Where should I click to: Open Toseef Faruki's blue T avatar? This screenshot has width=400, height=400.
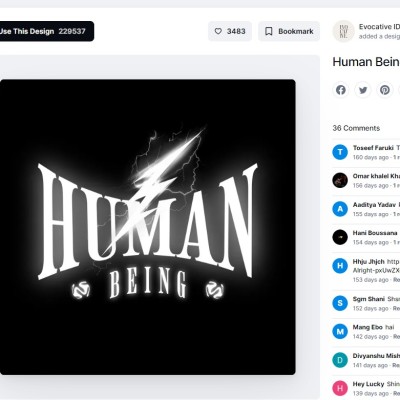click(x=340, y=152)
